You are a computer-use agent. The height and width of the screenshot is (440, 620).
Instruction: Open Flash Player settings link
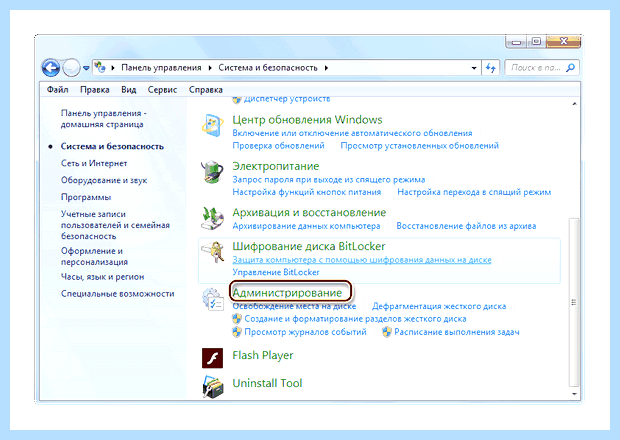[263, 356]
